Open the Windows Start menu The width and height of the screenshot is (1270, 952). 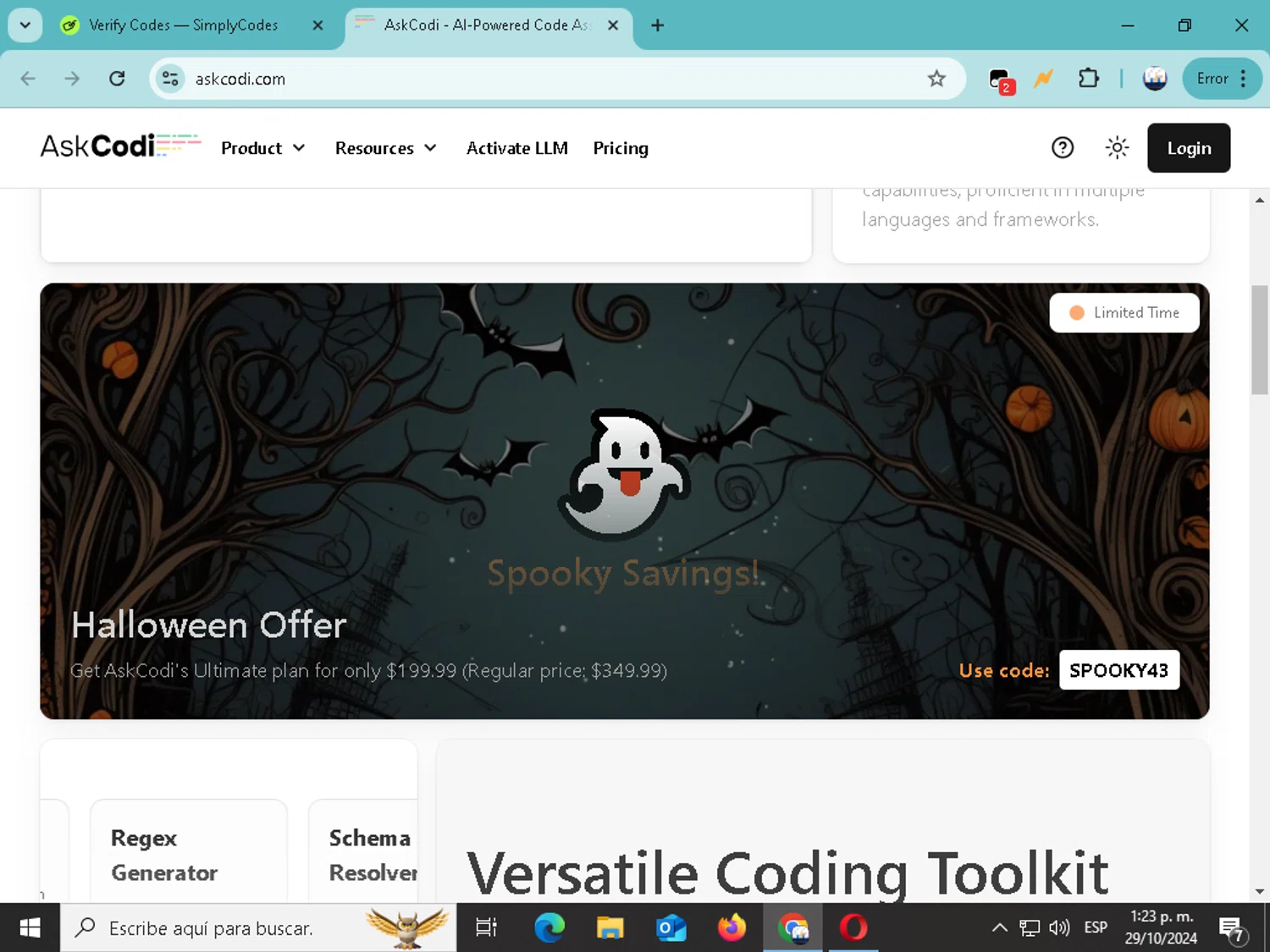click(x=30, y=928)
